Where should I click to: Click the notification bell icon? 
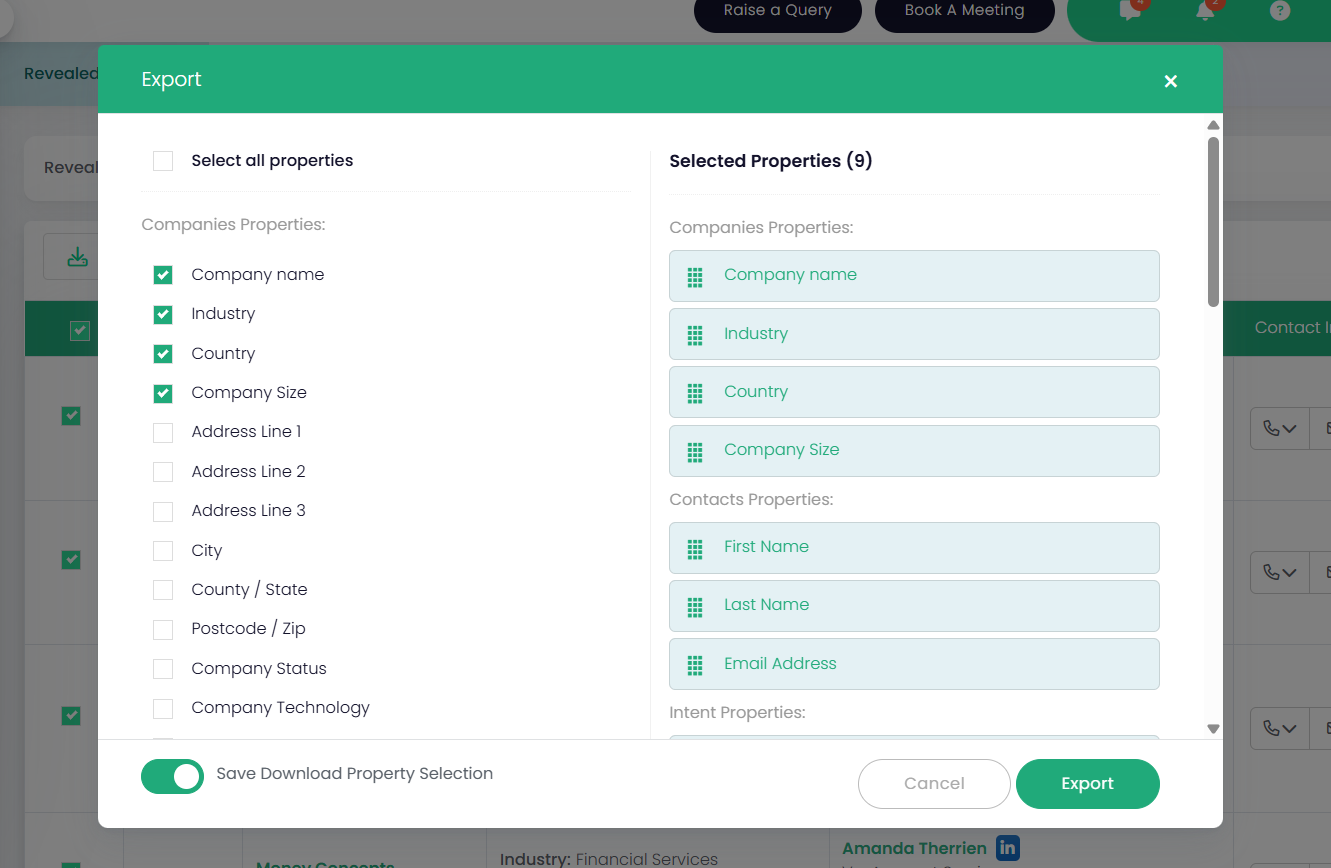pos(1206,11)
